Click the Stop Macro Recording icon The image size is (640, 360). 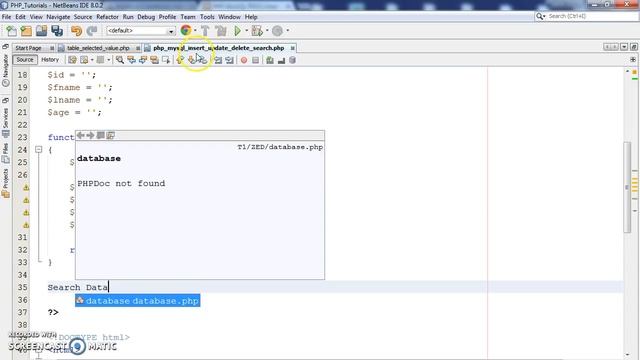255,60
